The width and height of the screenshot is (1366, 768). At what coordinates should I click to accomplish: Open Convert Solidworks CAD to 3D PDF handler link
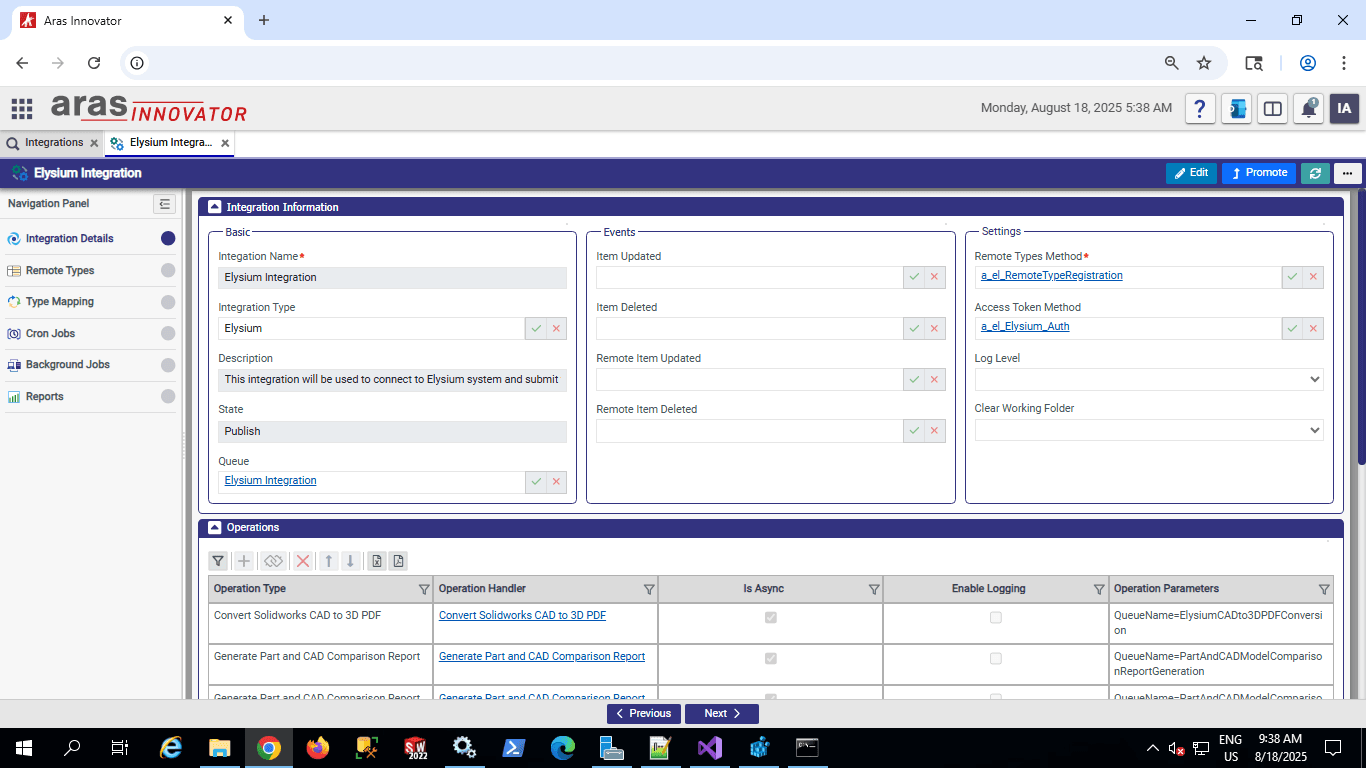[x=522, y=616]
